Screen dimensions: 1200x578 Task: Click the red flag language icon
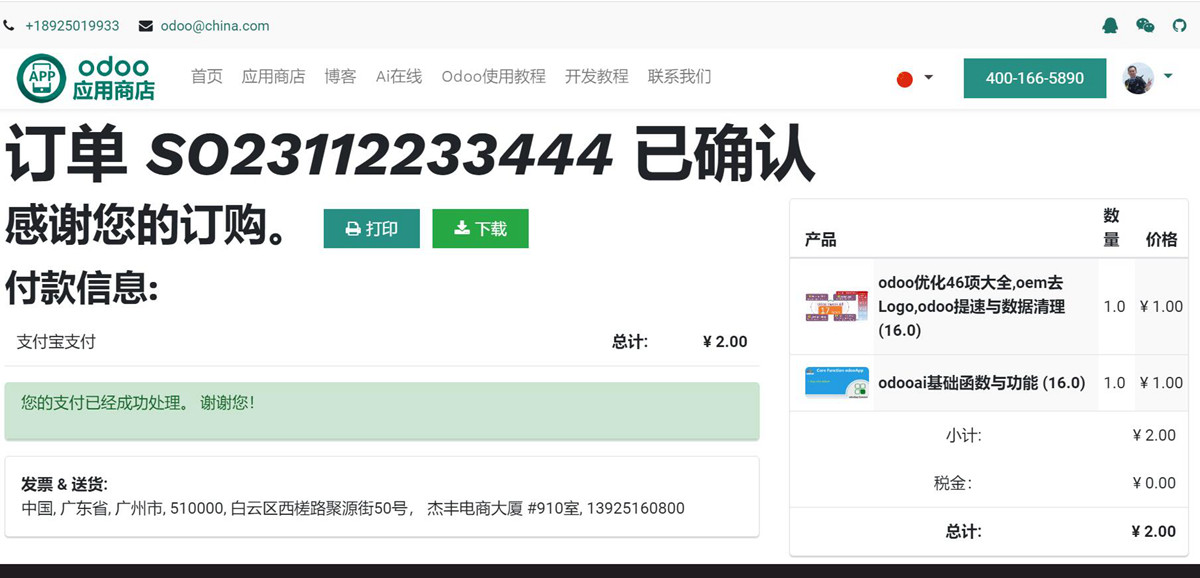pos(905,79)
